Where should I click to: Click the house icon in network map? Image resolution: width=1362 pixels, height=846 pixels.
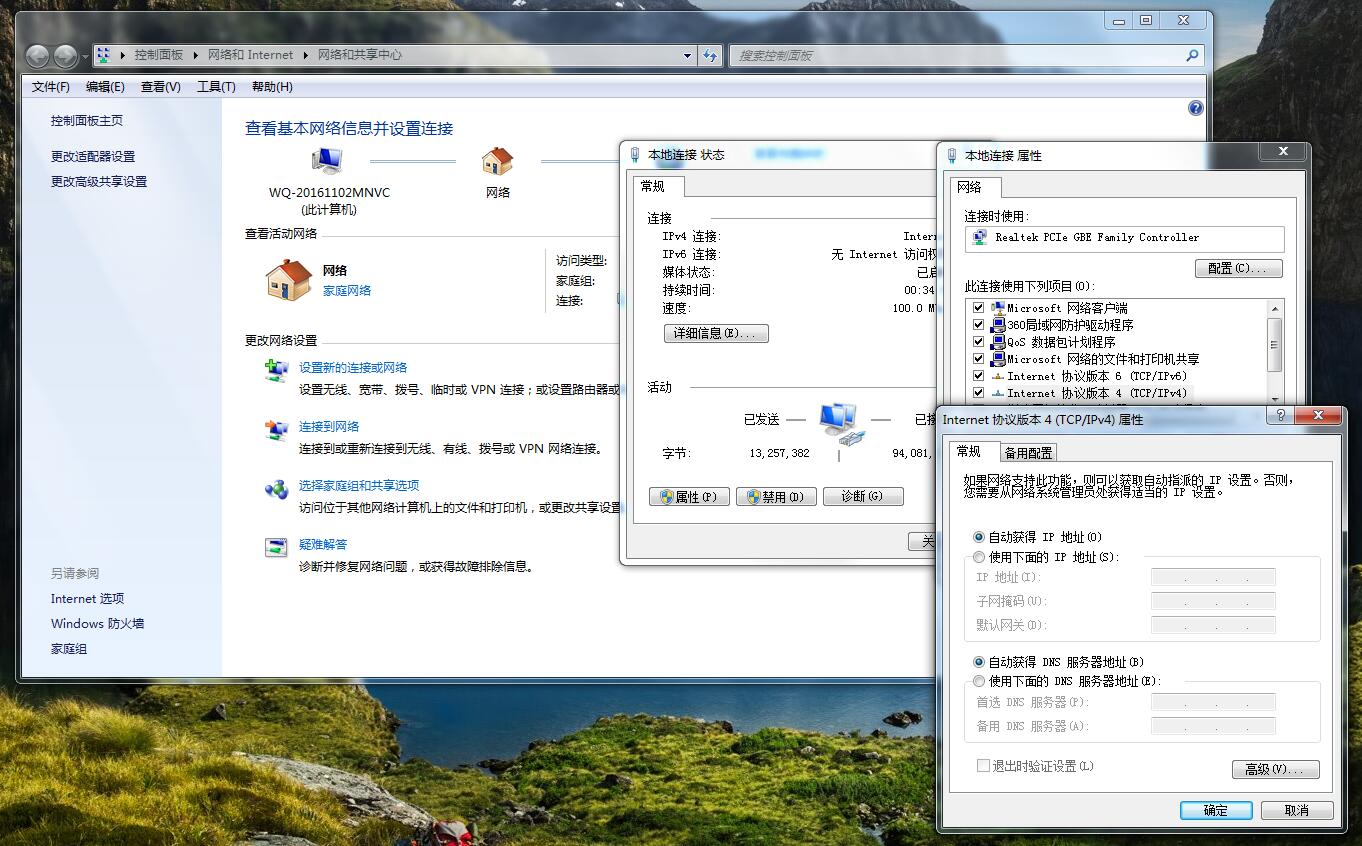point(497,161)
